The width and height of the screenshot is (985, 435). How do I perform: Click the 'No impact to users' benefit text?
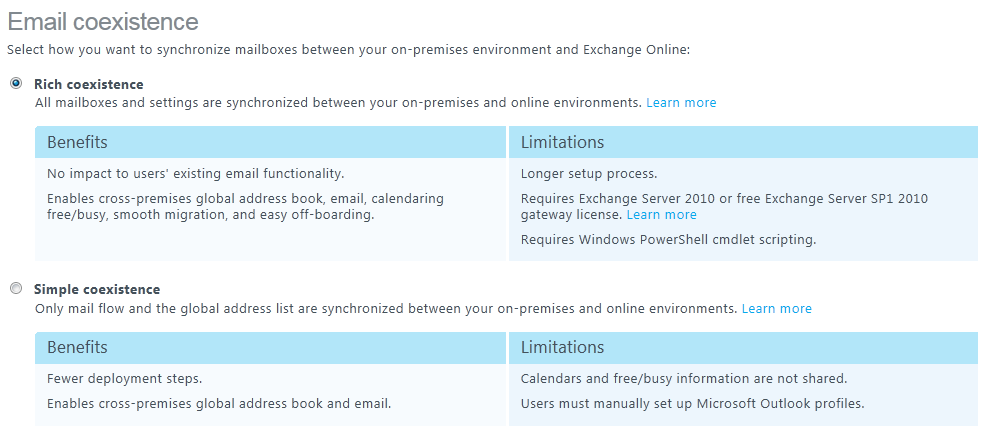(195, 173)
